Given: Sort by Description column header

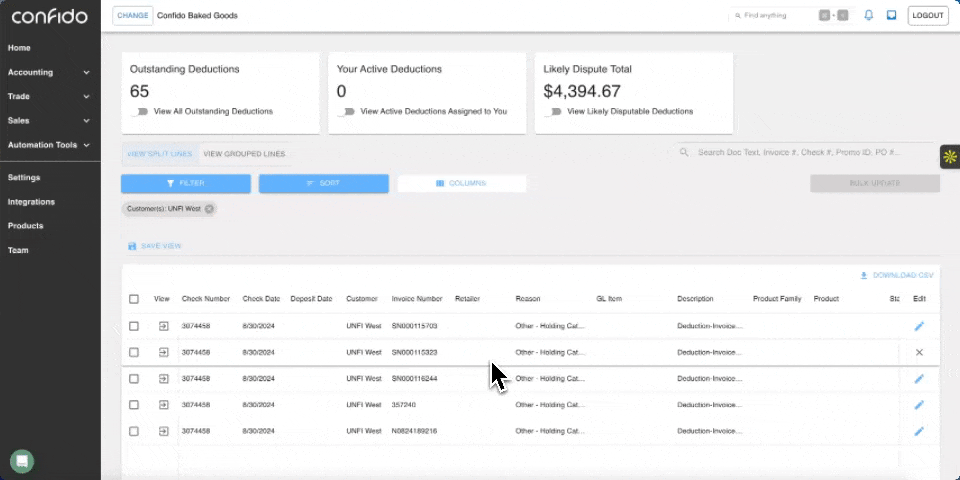Looking at the screenshot, I should [695, 299].
